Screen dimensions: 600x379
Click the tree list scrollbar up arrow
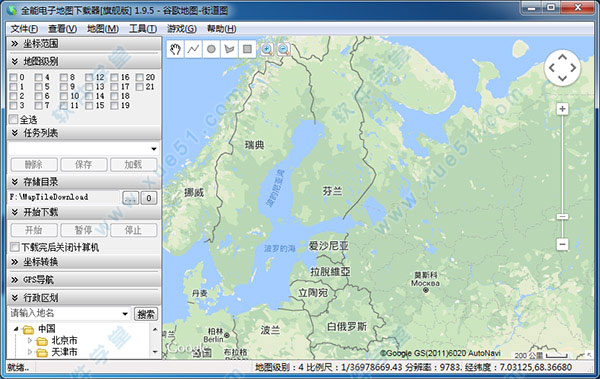(155, 329)
